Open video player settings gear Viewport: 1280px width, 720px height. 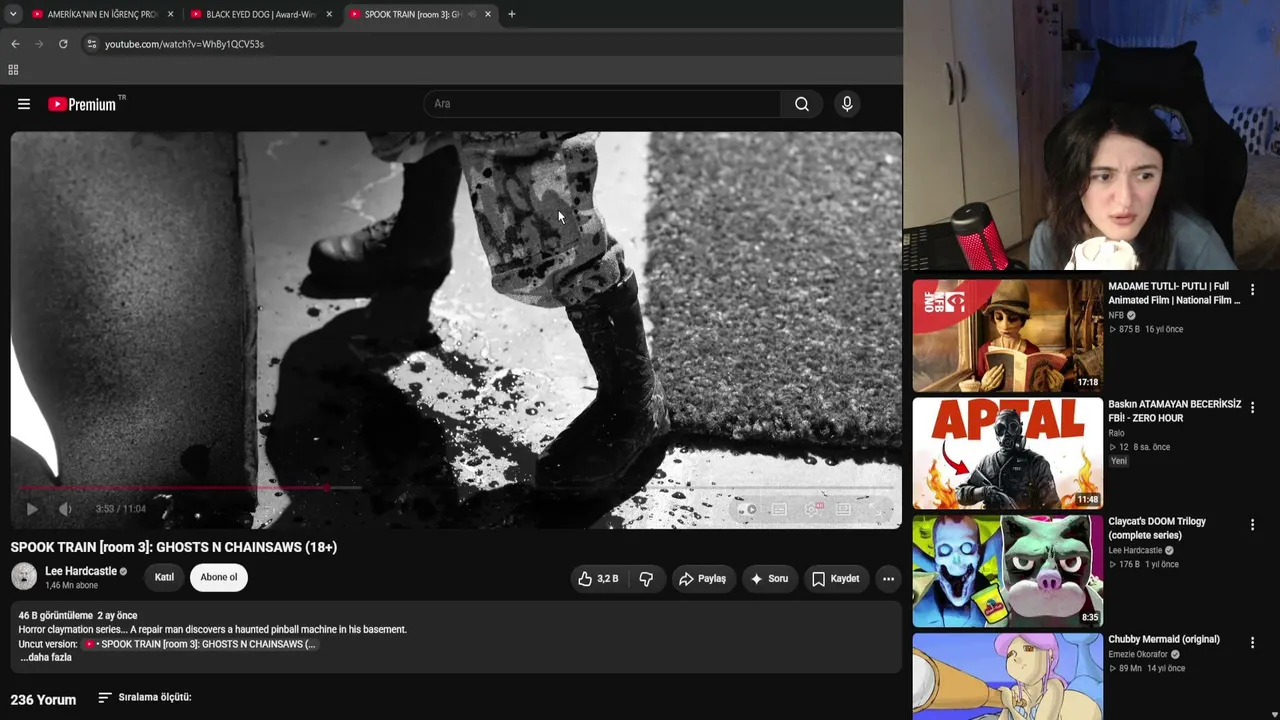(x=811, y=510)
